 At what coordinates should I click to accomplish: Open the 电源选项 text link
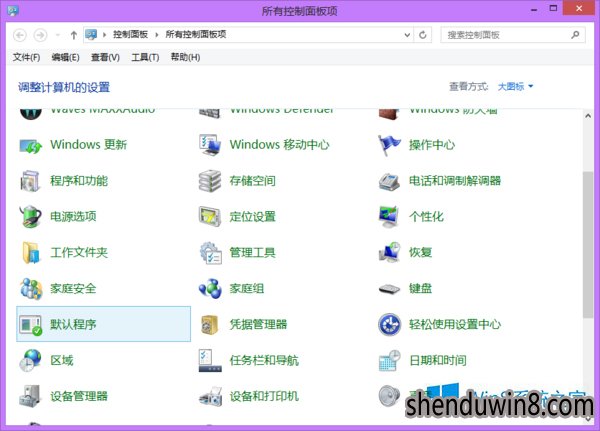(x=73, y=217)
